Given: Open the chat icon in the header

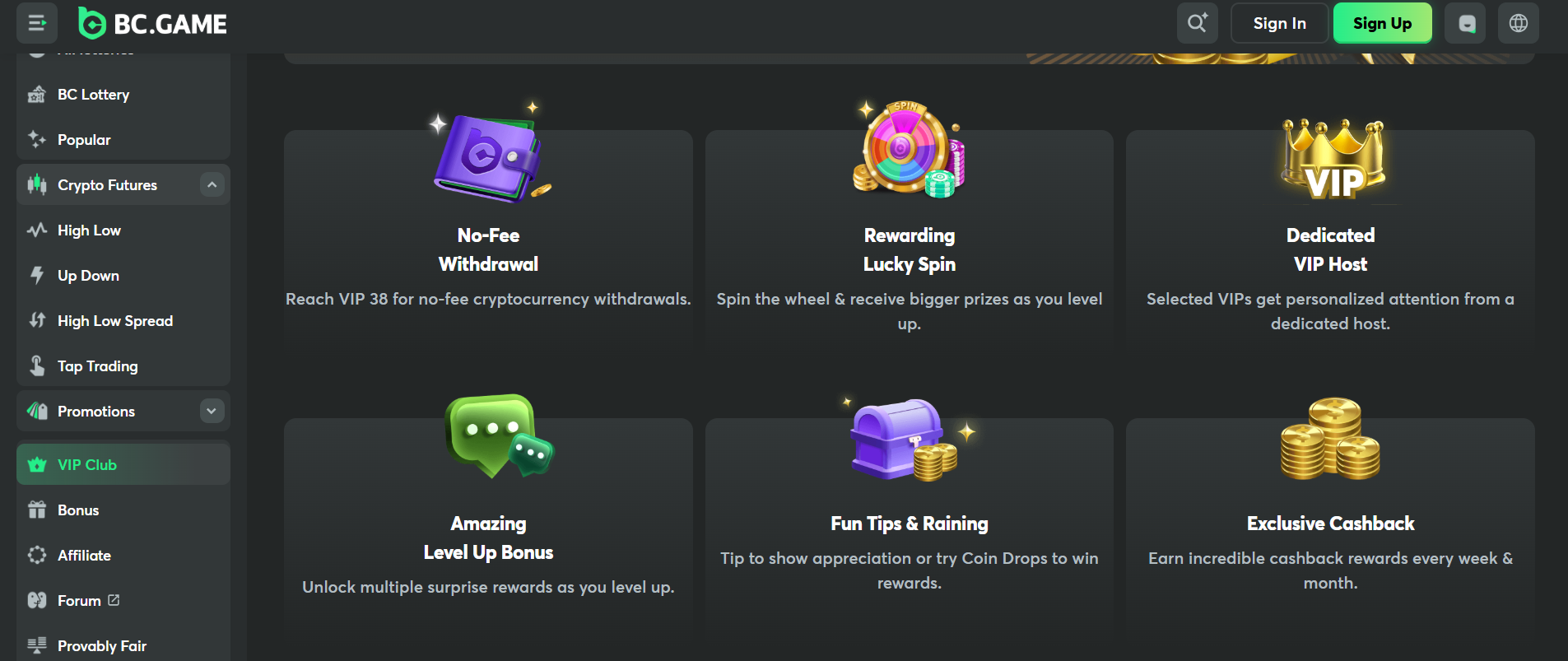Looking at the screenshot, I should (x=1466, y=23).
